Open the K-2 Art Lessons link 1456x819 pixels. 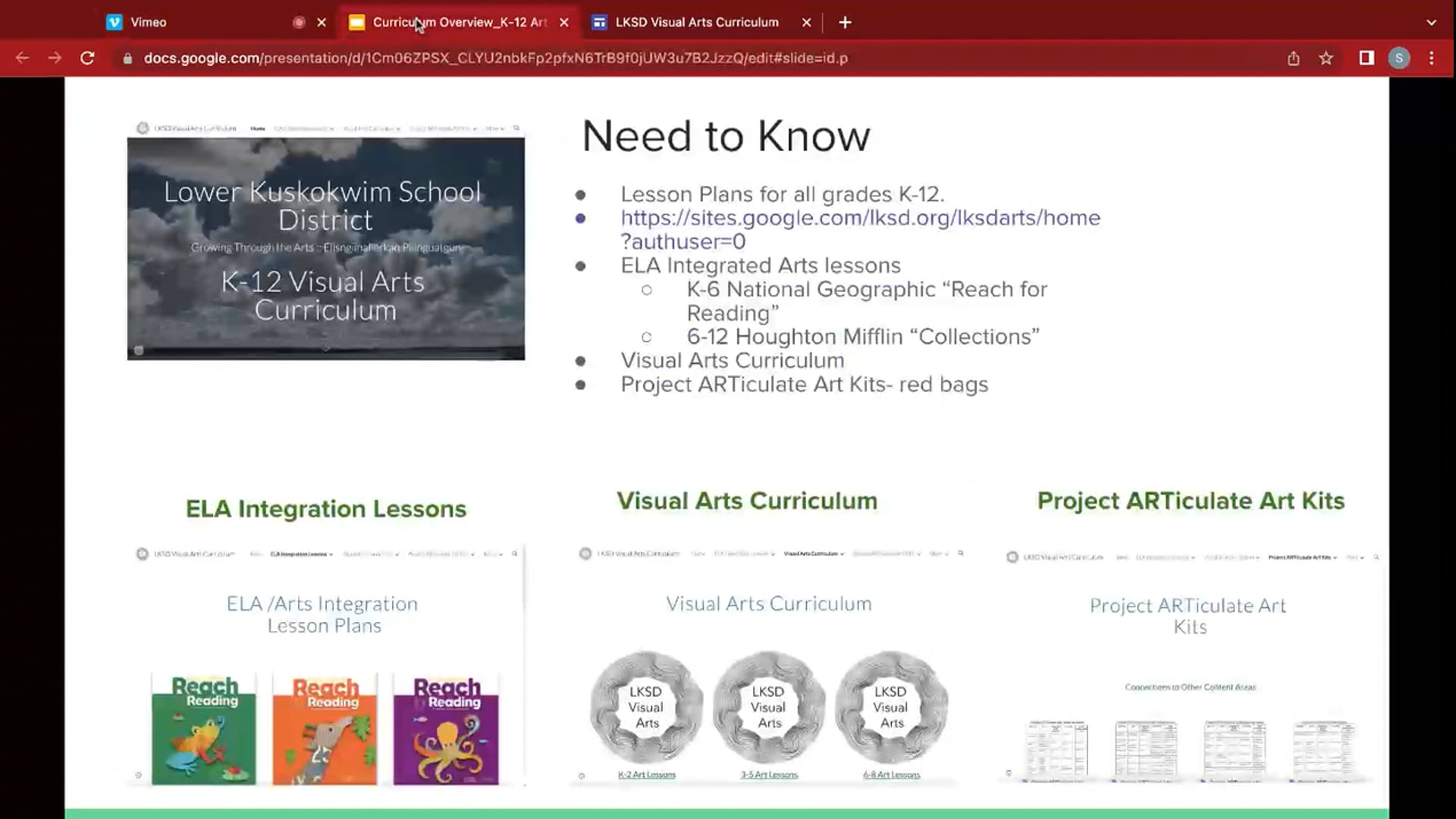pos(647,775)
